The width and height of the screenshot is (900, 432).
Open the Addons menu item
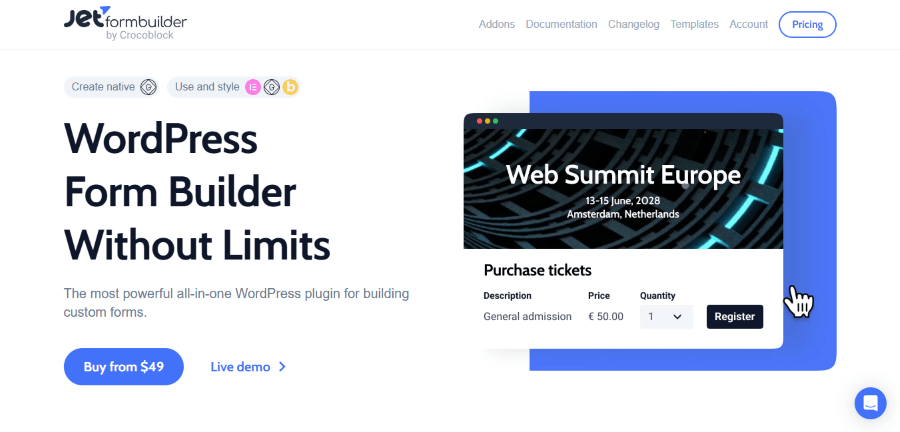[497, 24]
